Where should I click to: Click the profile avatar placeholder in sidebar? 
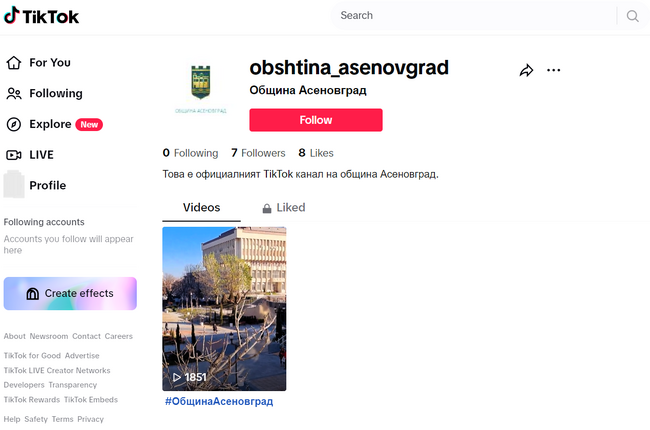(14, 185)
